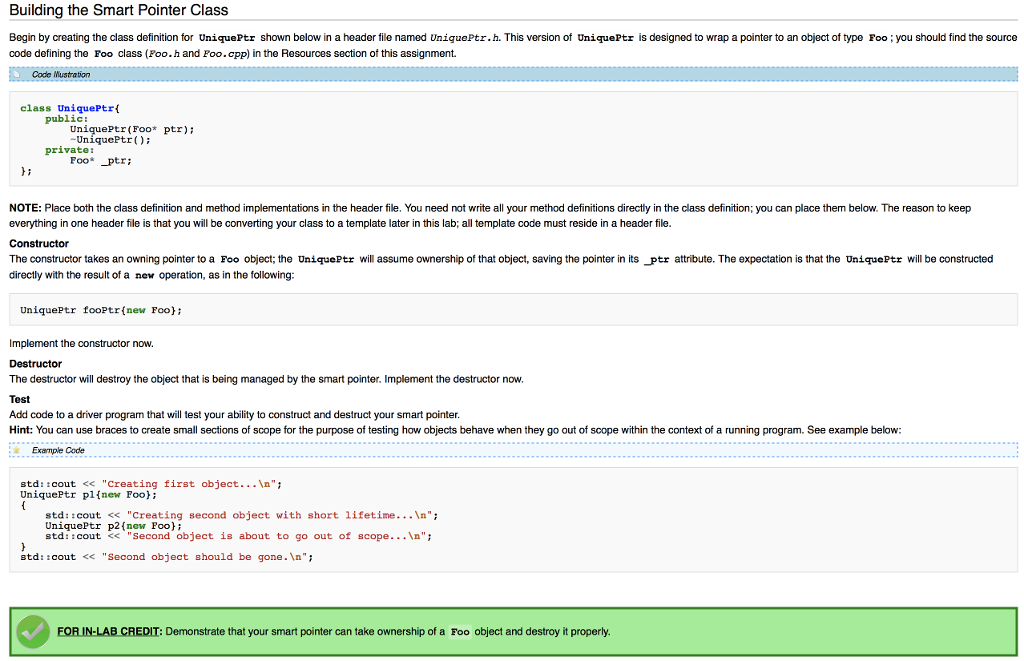Click the FOR IN-LAB CREDIT link
Viewport: 1024px width, 661px height.
[108, 632]
